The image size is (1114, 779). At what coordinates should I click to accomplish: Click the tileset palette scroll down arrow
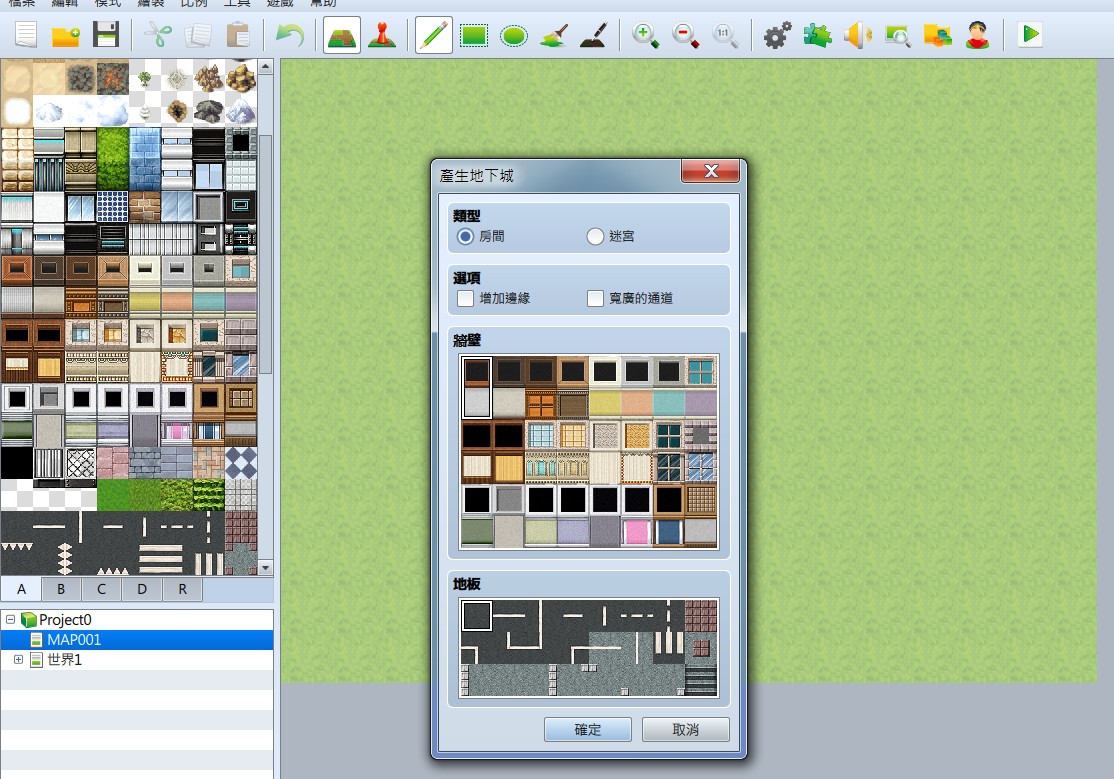pos(265,568)
